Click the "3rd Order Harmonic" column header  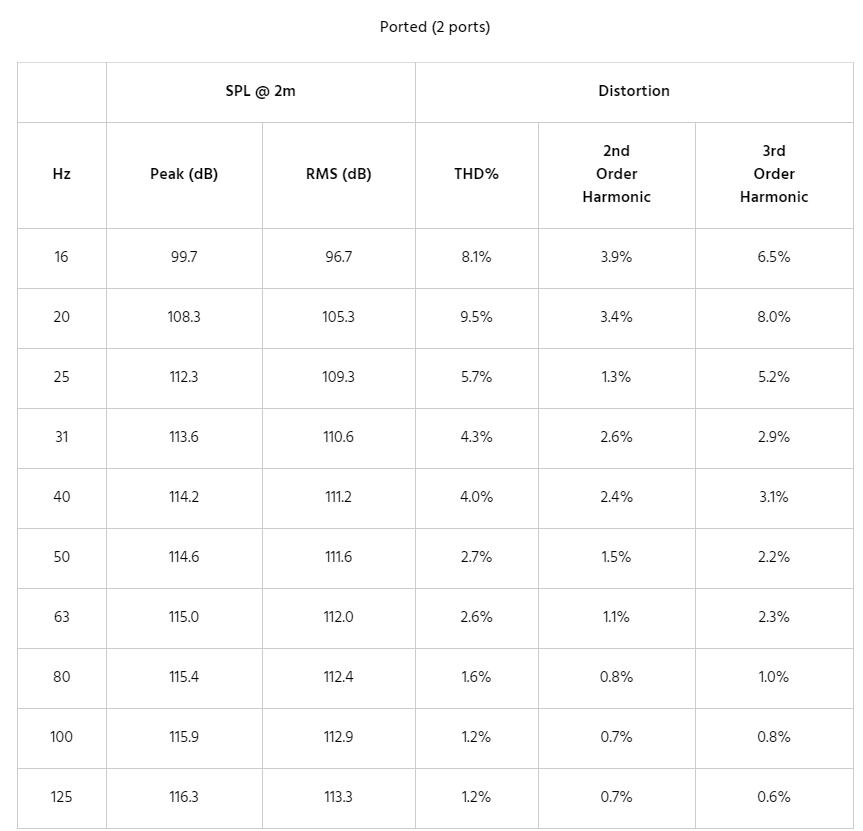(774, 174)
